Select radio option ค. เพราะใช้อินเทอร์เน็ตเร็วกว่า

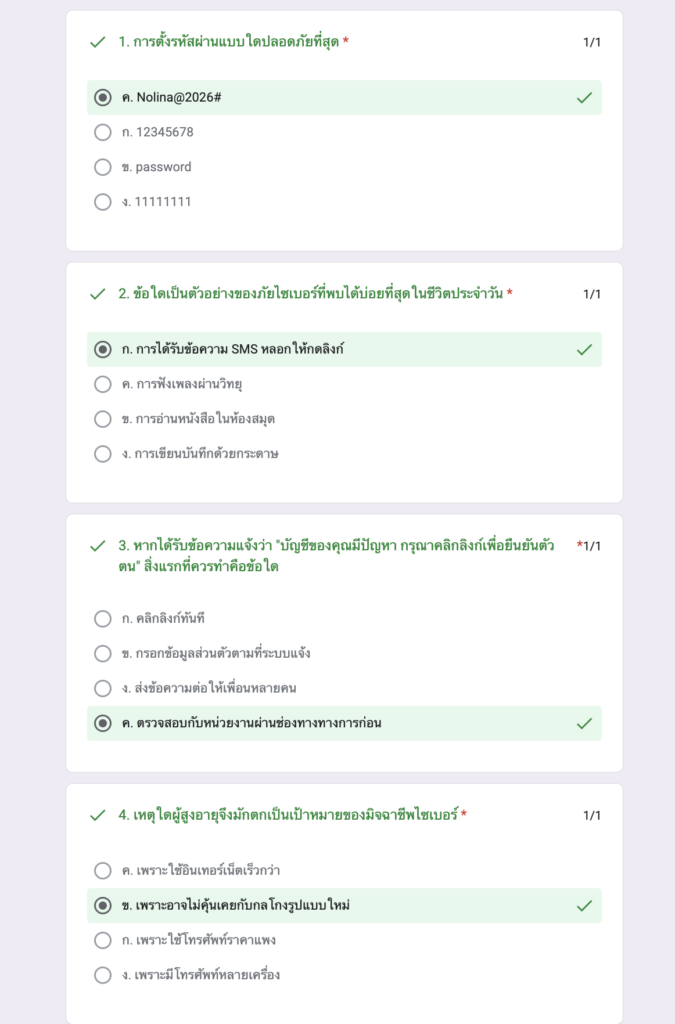pos(102,871)
